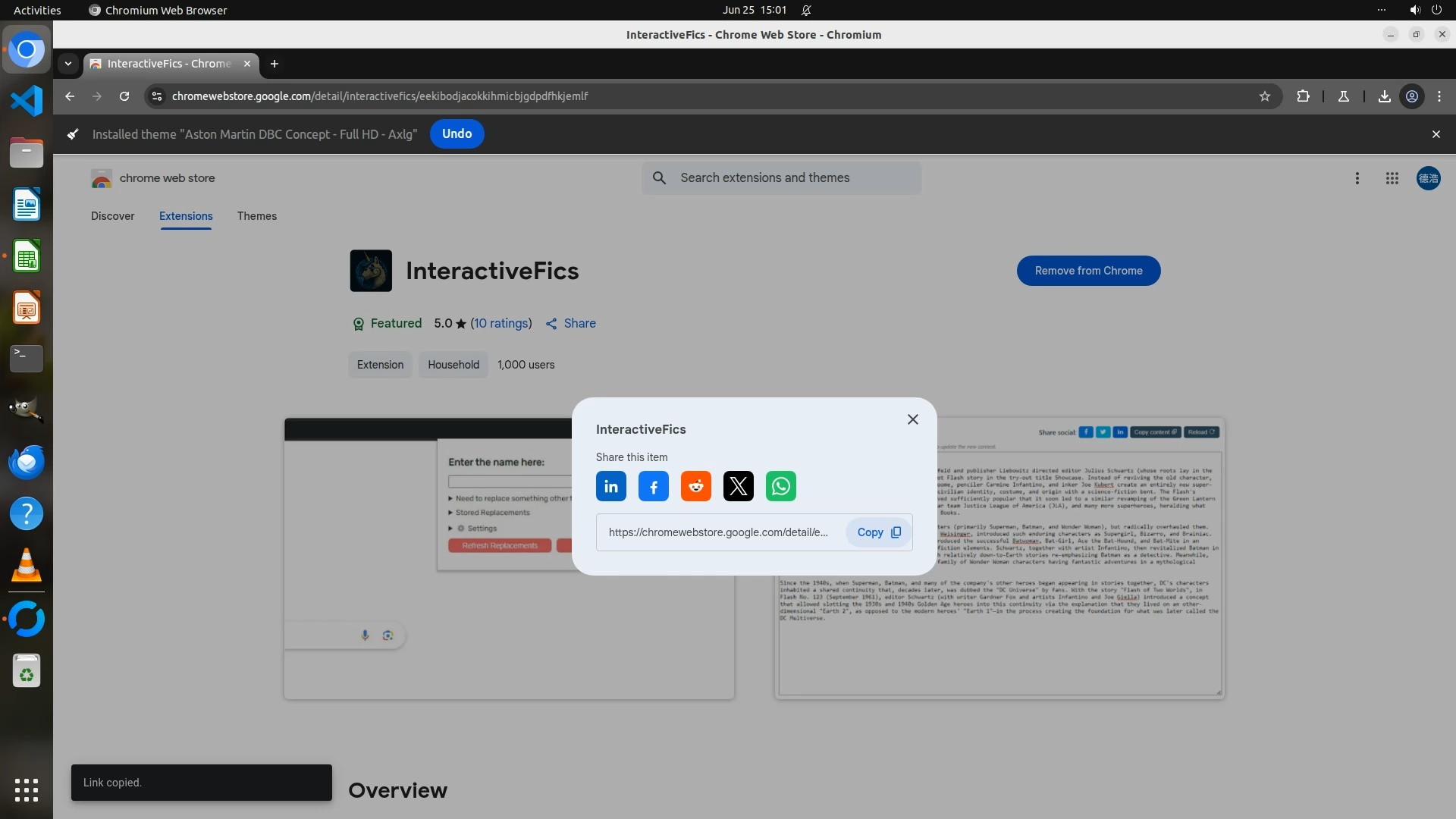Share via the LinkedIn icon
This screenshot has width=1456, height=819.
[610, 486]
